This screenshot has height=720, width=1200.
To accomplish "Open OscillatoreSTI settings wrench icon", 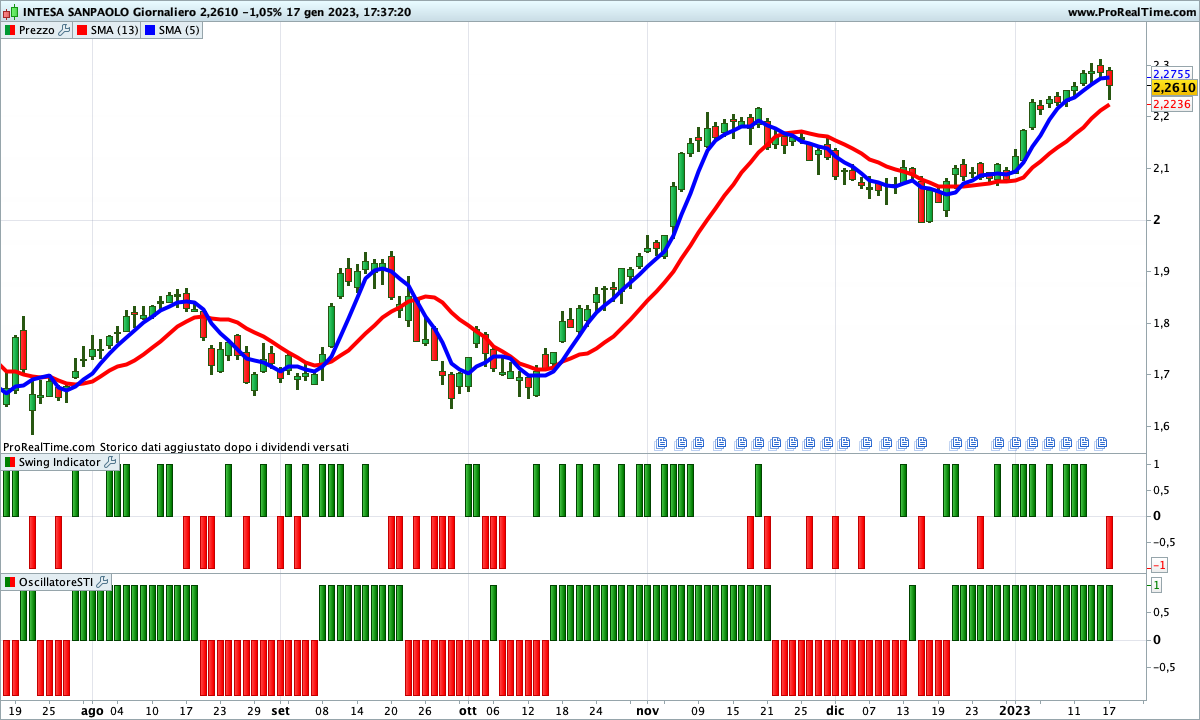I will point(102,582).
